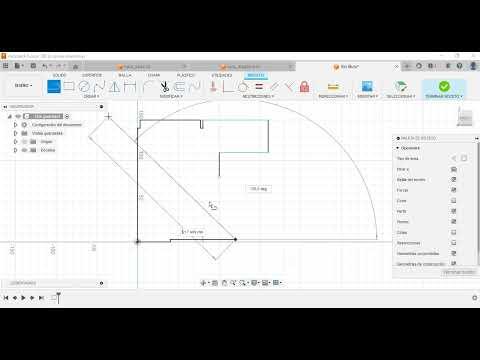Screen dimensions: 480x360
Task: Click the Save icon
Action: 33,66
